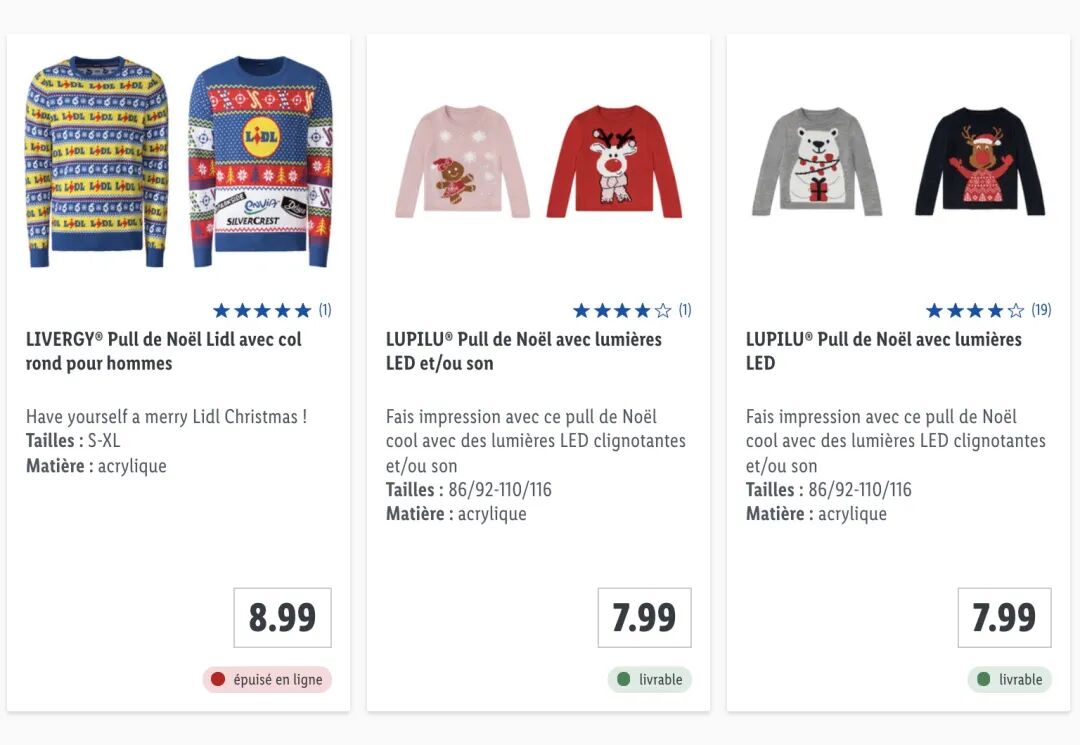
Task: Open the blue Lidl logo sweater image
Action: point(260,160)
